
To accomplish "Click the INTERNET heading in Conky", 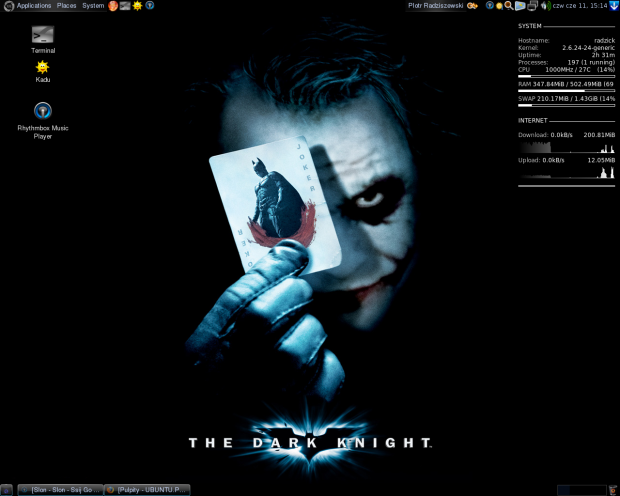I will coord(533,120).
